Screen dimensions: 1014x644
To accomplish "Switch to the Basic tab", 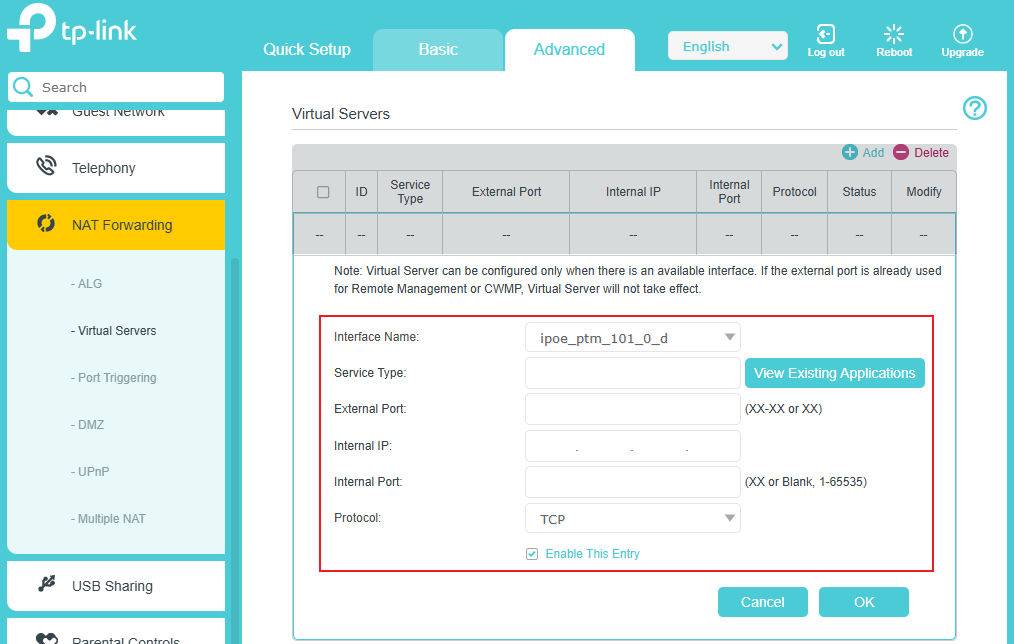I will [438, 49].
